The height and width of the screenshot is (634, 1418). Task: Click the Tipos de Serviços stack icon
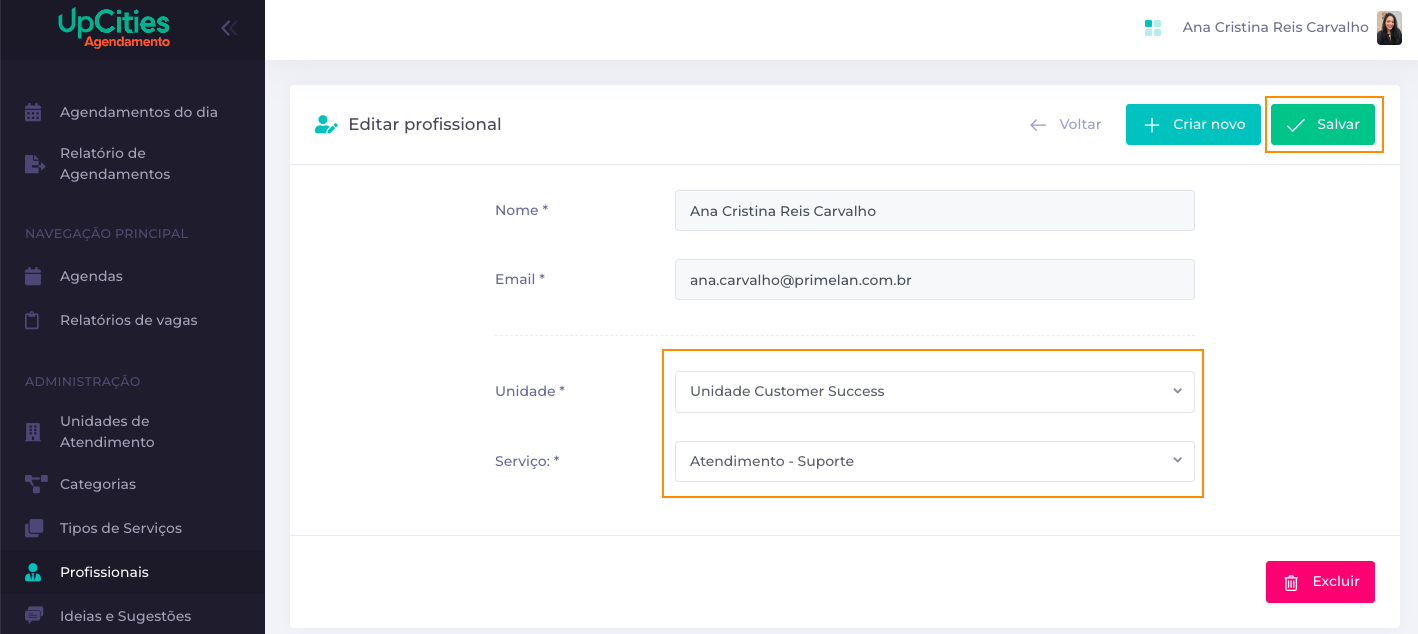click(34, 528)
